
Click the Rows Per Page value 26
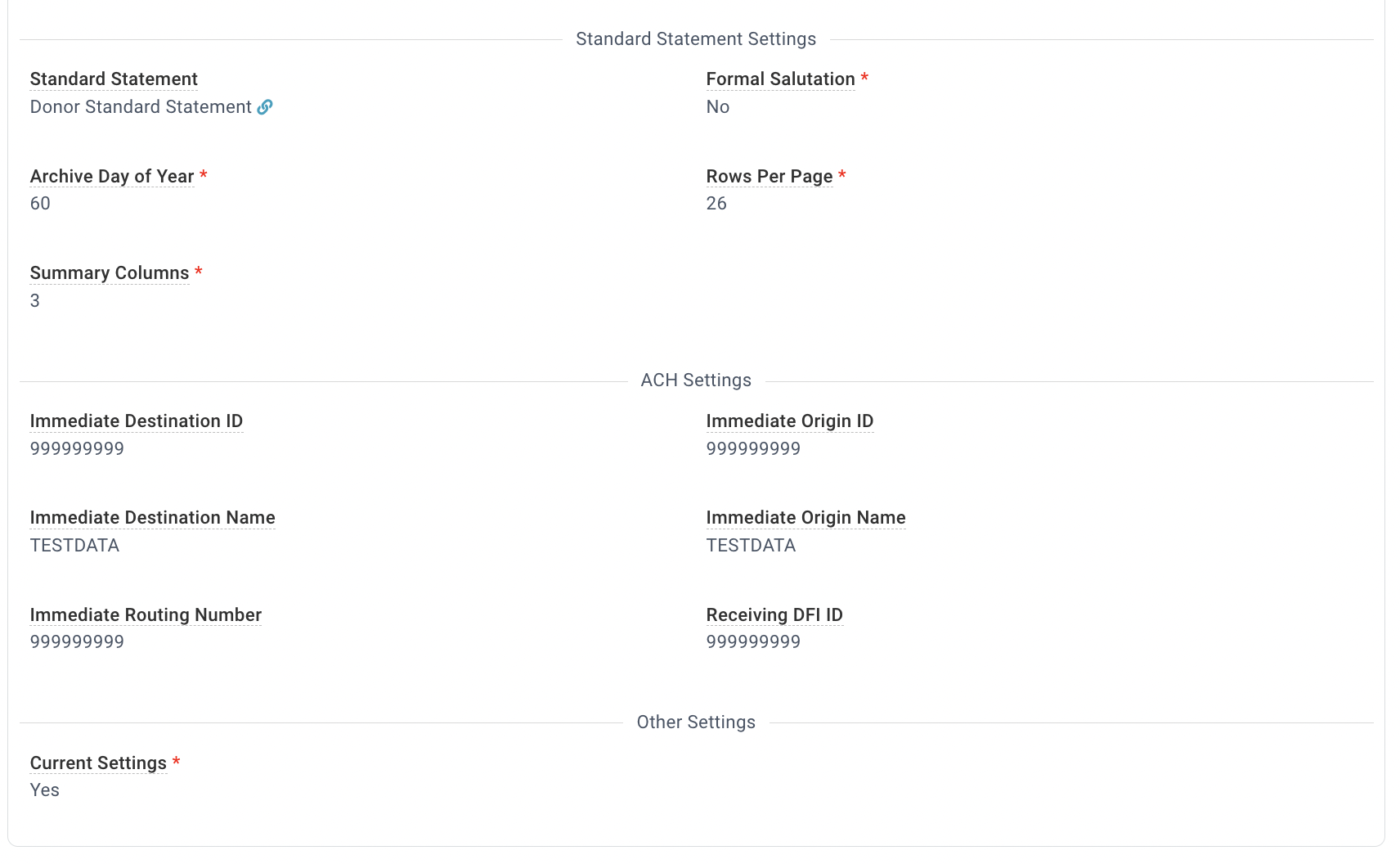[716, 204]
